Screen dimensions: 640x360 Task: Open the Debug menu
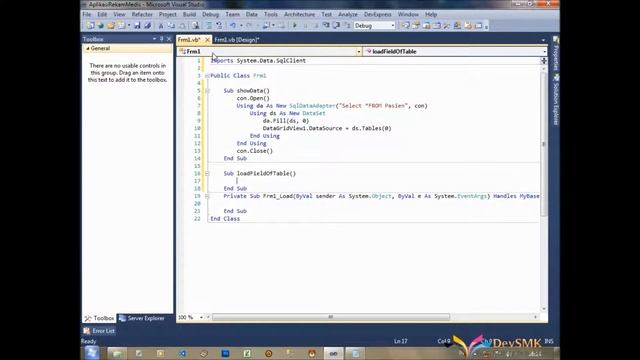point(211,14)
